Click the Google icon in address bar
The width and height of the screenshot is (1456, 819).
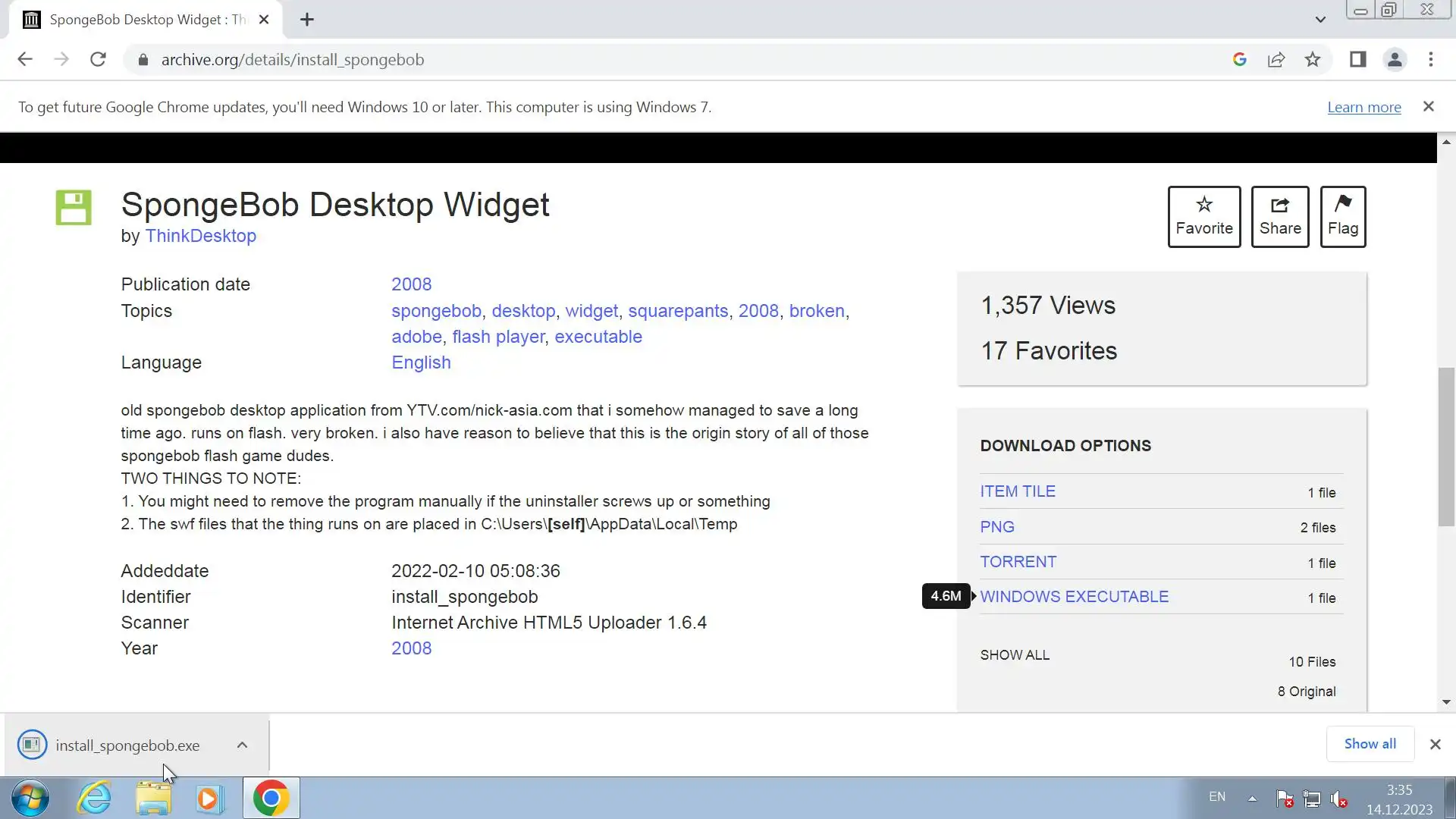point(1240,60)
